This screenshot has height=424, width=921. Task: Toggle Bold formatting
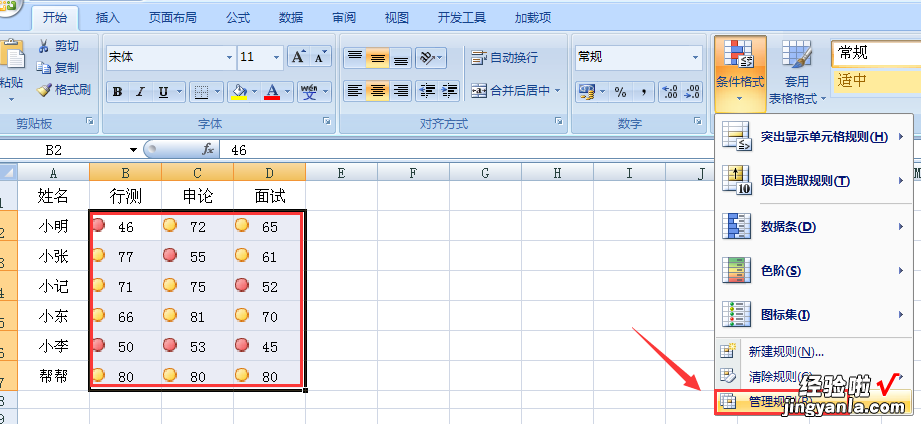coord(117,92)
